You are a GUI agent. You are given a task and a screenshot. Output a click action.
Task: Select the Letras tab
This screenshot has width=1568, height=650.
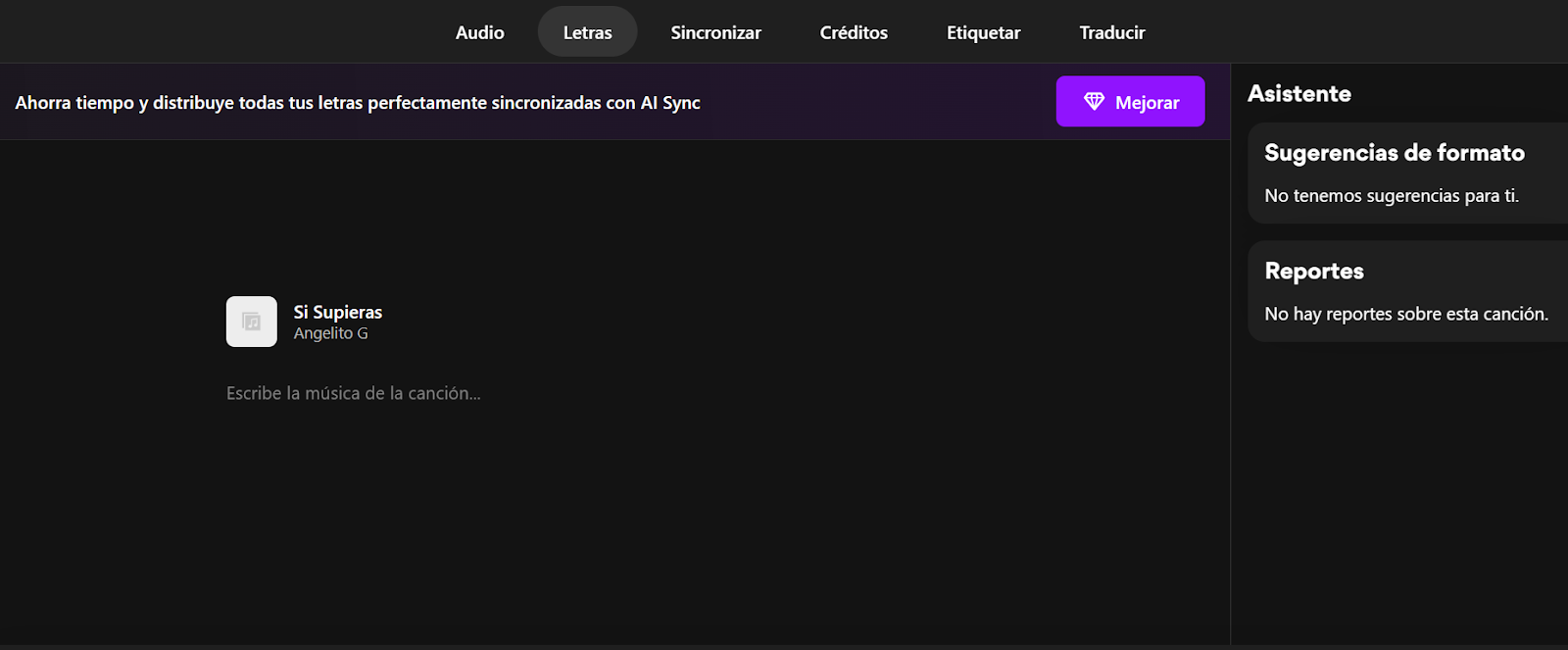[587, 32]
